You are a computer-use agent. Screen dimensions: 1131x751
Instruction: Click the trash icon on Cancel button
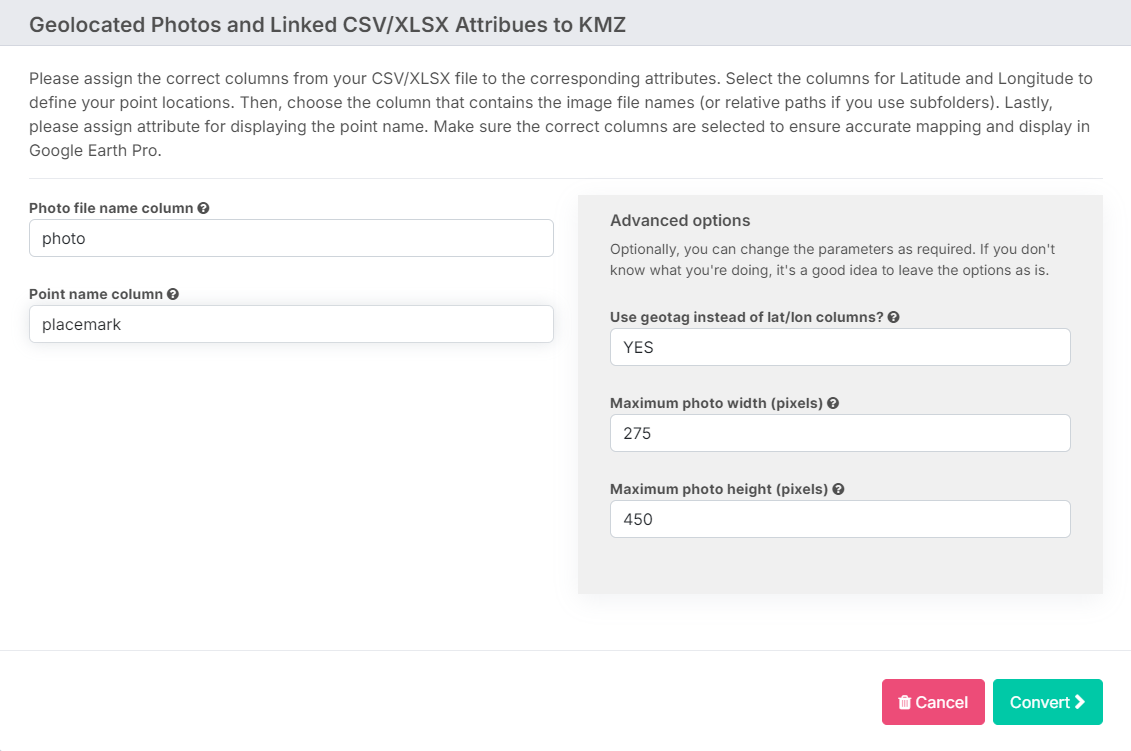pyautogui.click(x=905, y=702)
